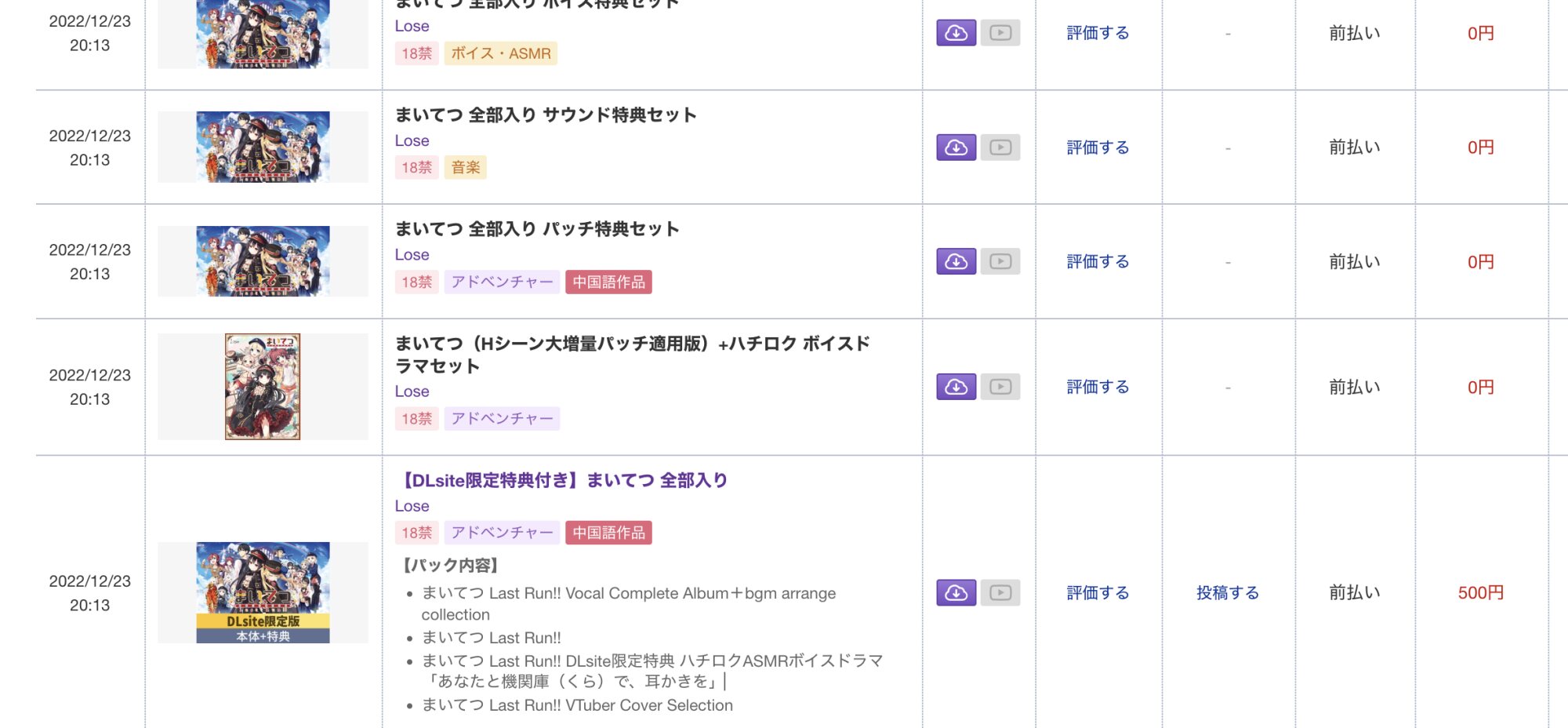This screenshot has width=1568, height=728.
Task: Click 評価する for パッチ特典セット
Action: pyautogui.click(x=1098, y=261)
